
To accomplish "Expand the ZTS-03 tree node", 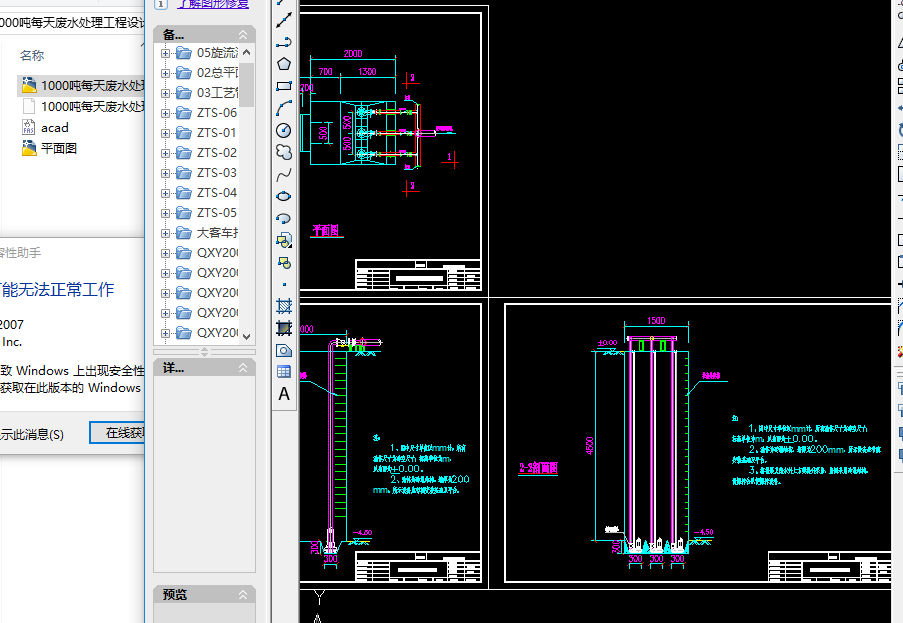I will [x=165, y=173].
